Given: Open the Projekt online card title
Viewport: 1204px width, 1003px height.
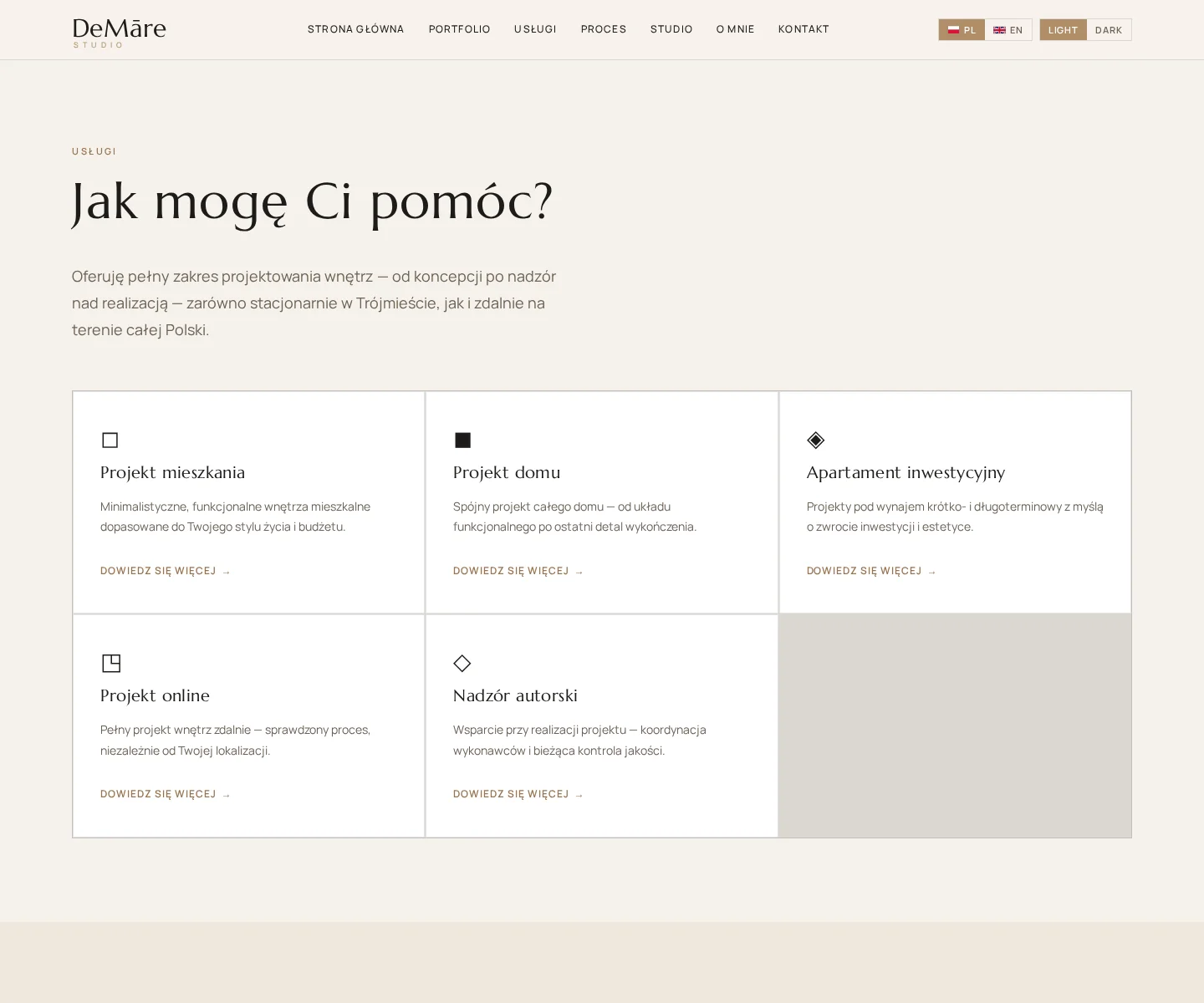Looking at the screenshot, I should coord(155,695).
